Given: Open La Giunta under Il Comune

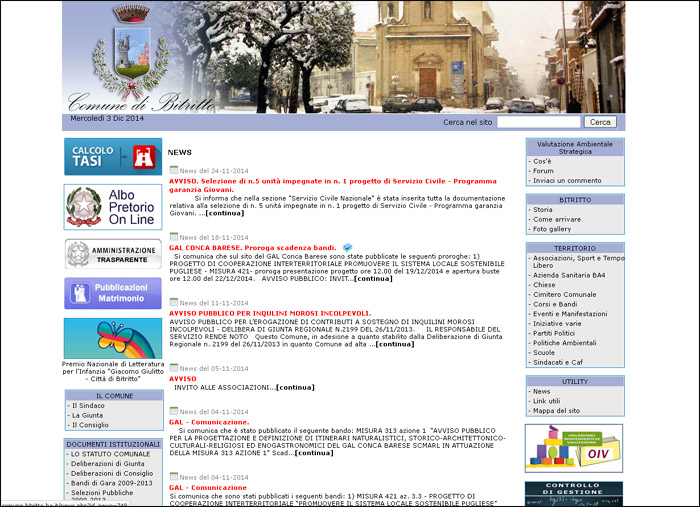Looking at the screenshot, I should [x=88, y=416].
